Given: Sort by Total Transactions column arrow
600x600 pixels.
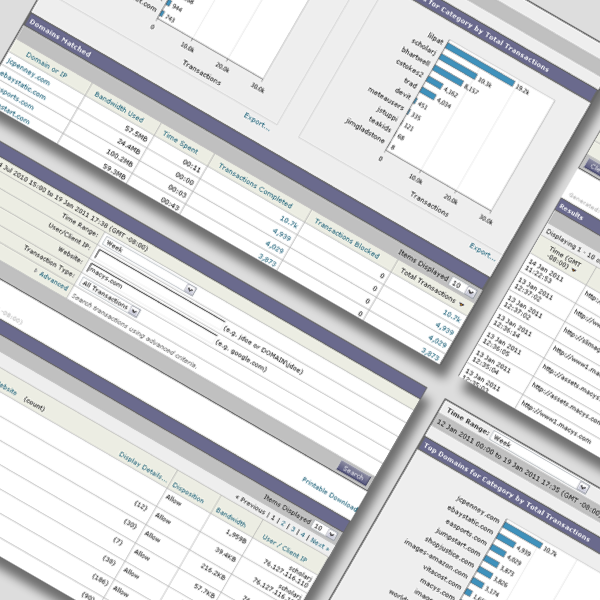Looking at the screenshot, I should (x=461, y=305).
